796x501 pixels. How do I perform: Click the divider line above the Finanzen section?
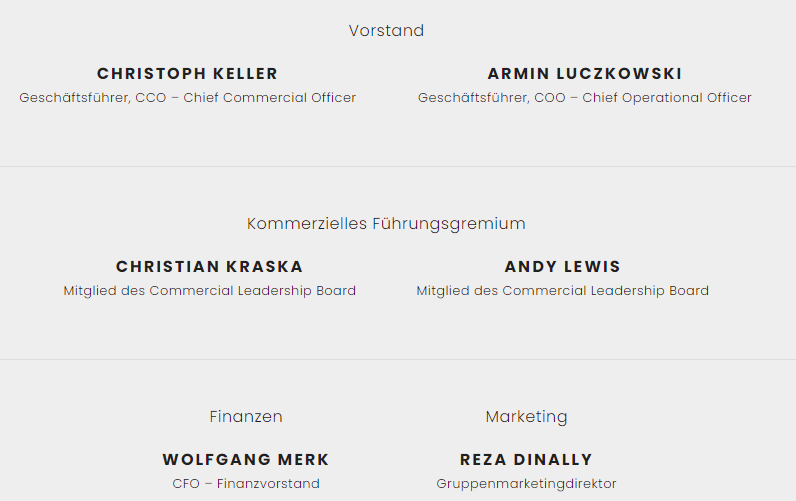pos(398,359)
